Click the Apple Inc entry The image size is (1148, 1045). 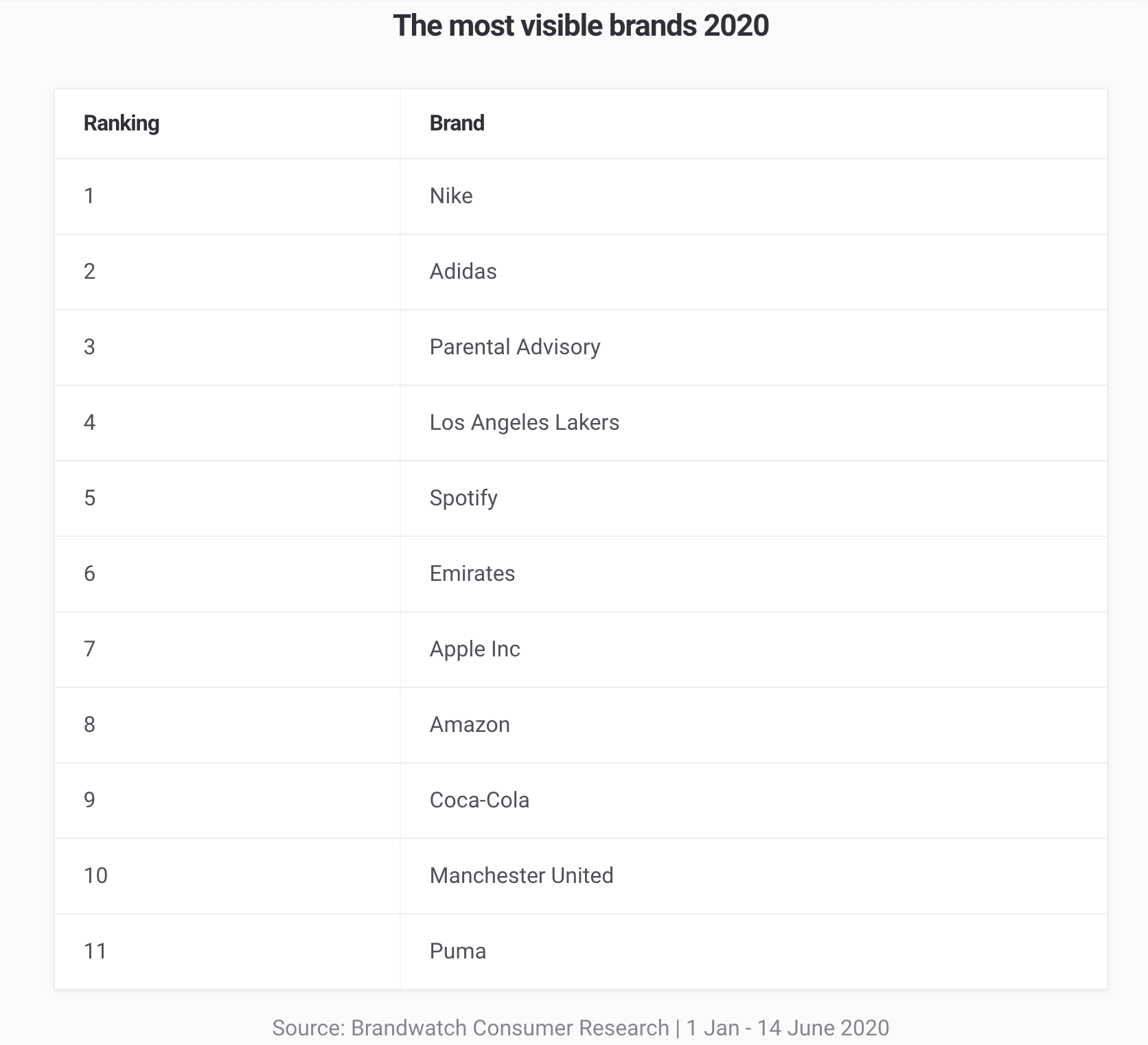coord(475,650)
